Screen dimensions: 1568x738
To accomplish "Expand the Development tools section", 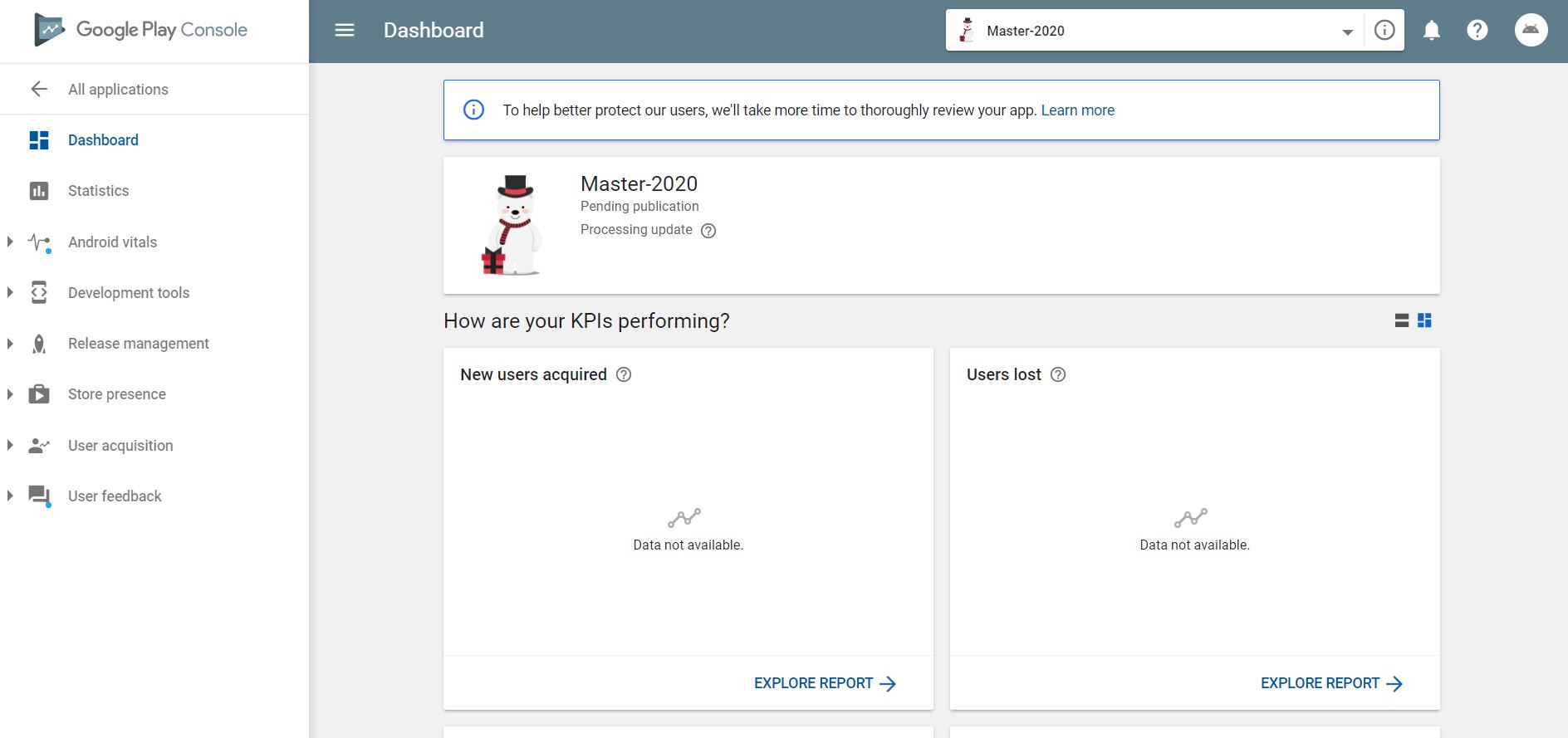I will [x=10, y=292].
